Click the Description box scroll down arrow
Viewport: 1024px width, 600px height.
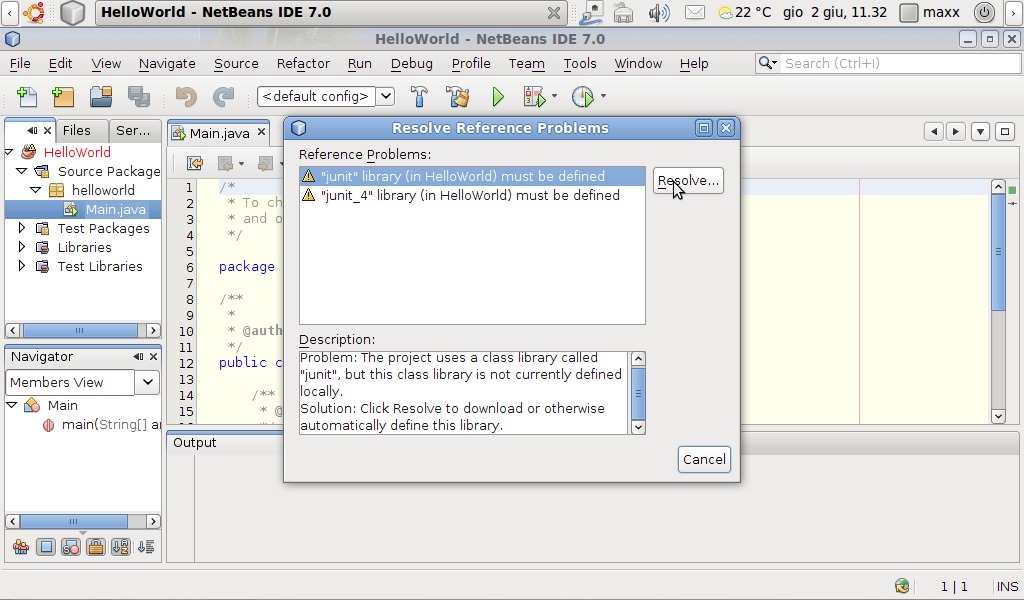(638, 427)
